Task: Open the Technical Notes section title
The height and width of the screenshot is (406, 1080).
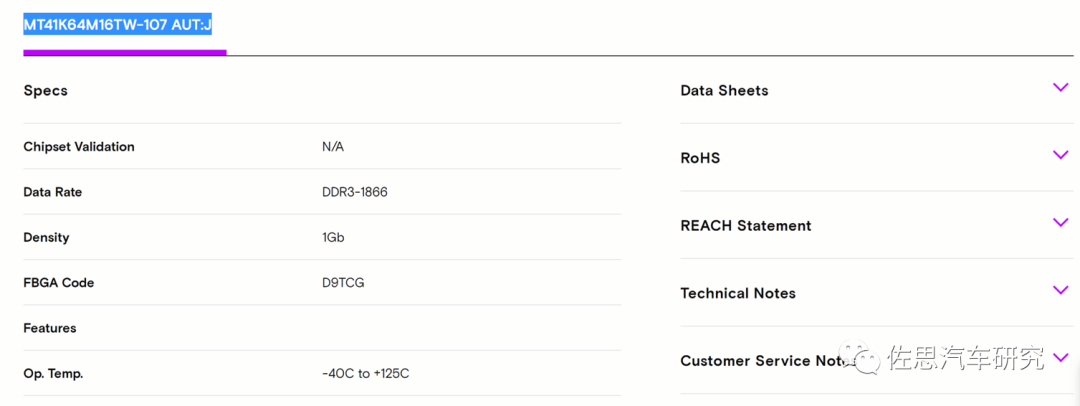Action: click(x=738, y=293)
